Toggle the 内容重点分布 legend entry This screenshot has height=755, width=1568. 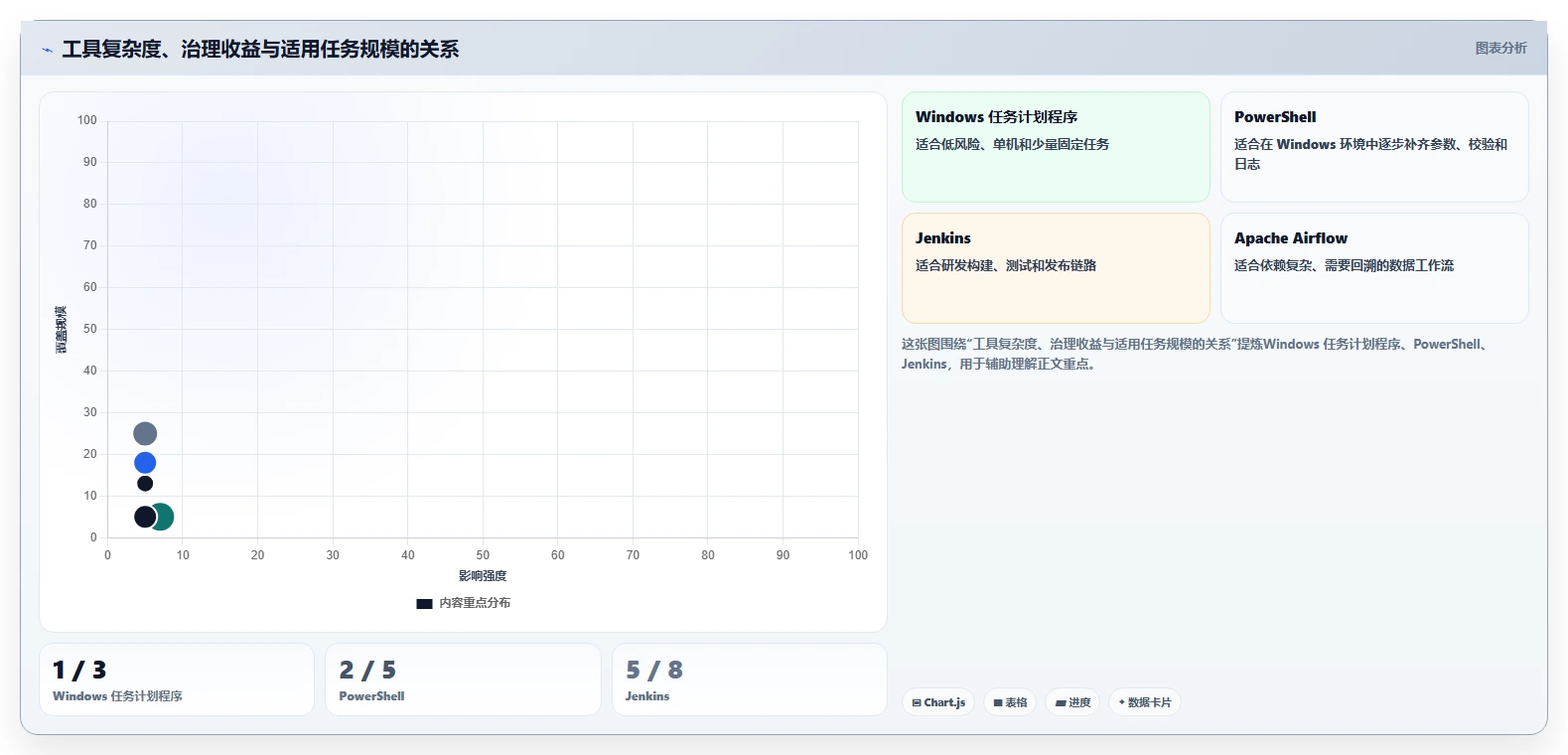[463, 603]
